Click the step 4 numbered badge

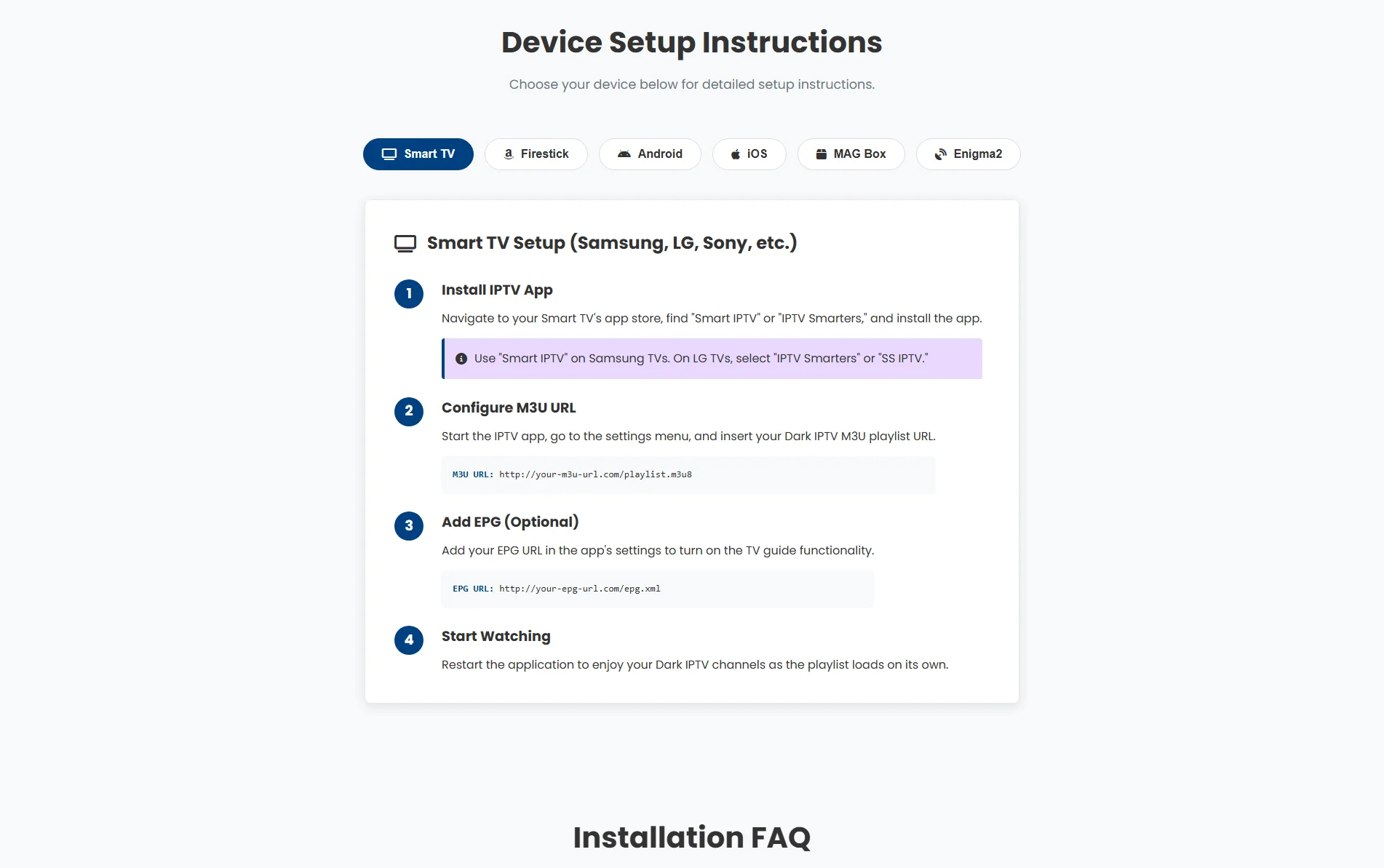(x=409, y=640)
